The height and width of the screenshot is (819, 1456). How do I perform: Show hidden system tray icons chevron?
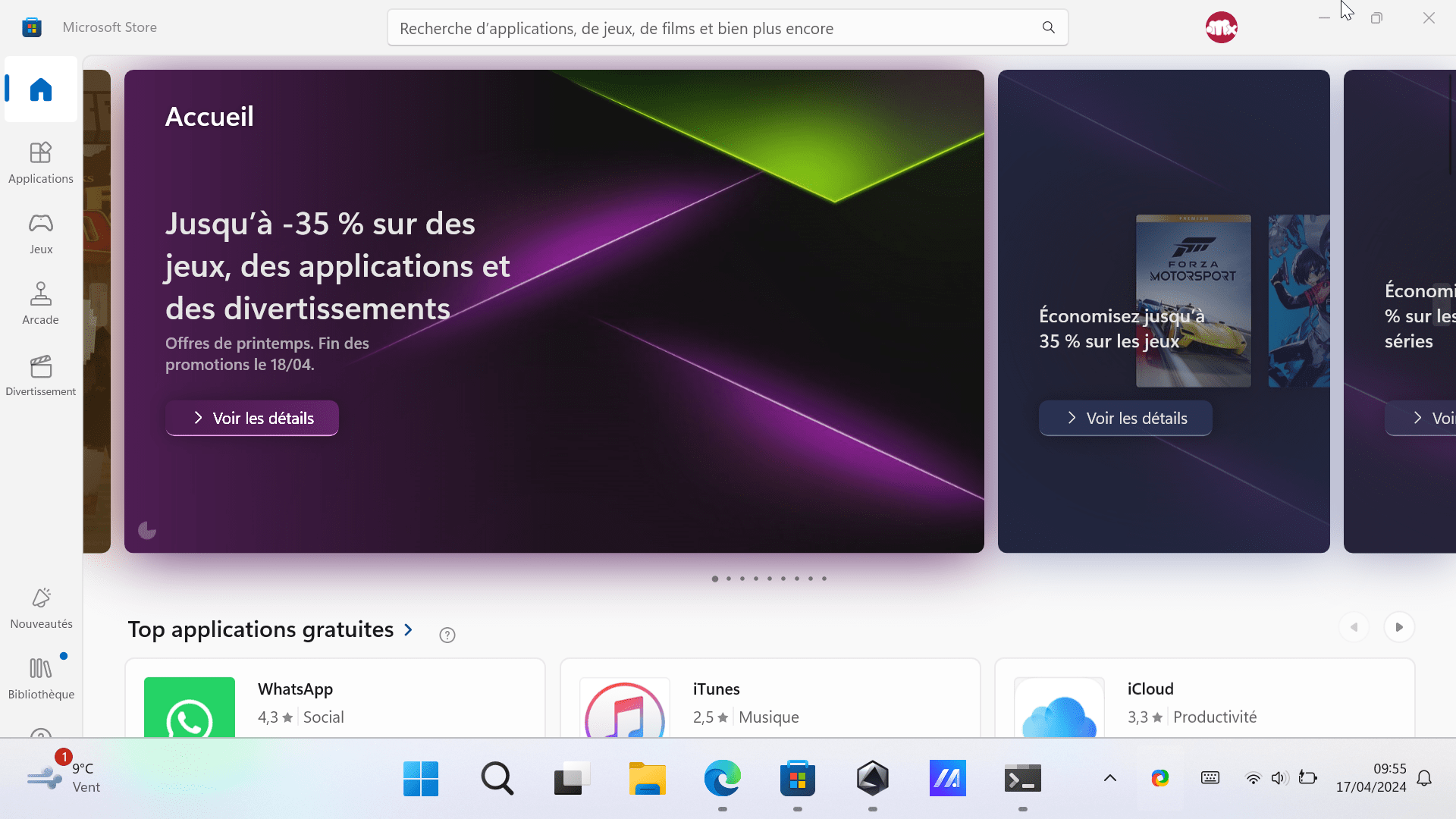click(x=1110, y=778)
